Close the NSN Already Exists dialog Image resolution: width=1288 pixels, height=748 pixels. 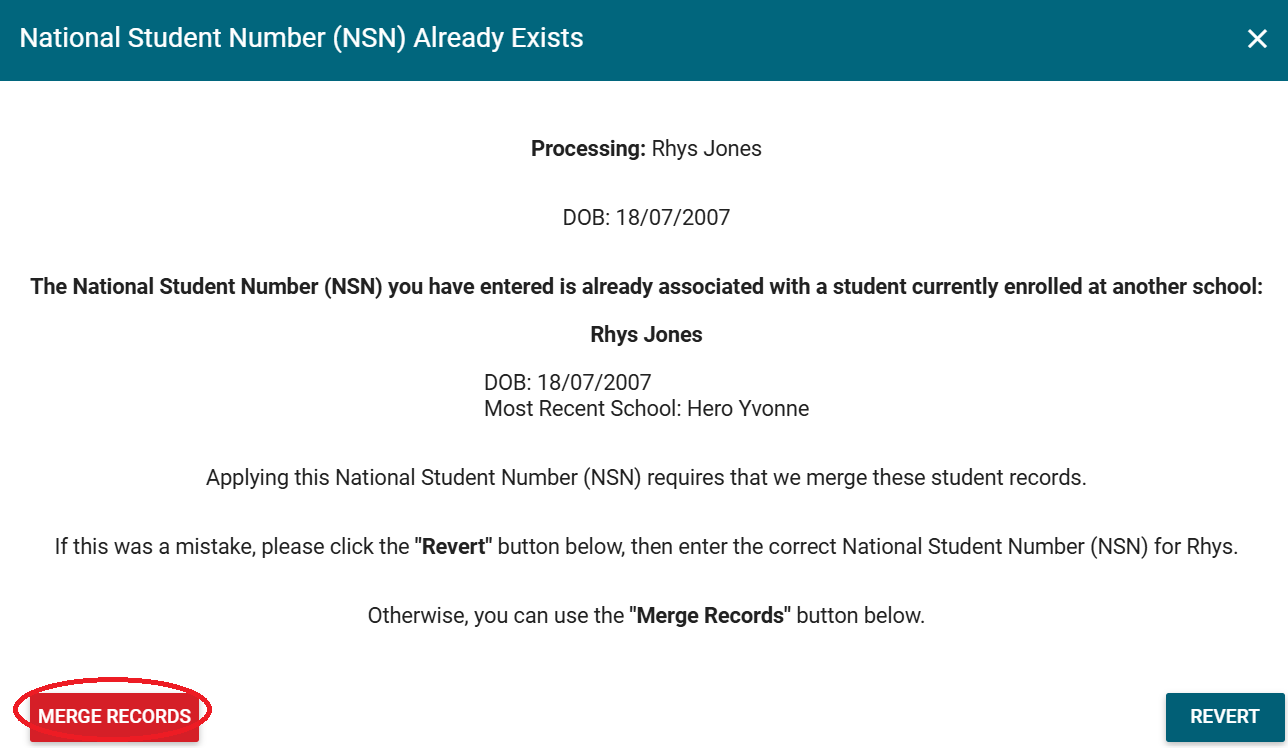coord(1257,39)
